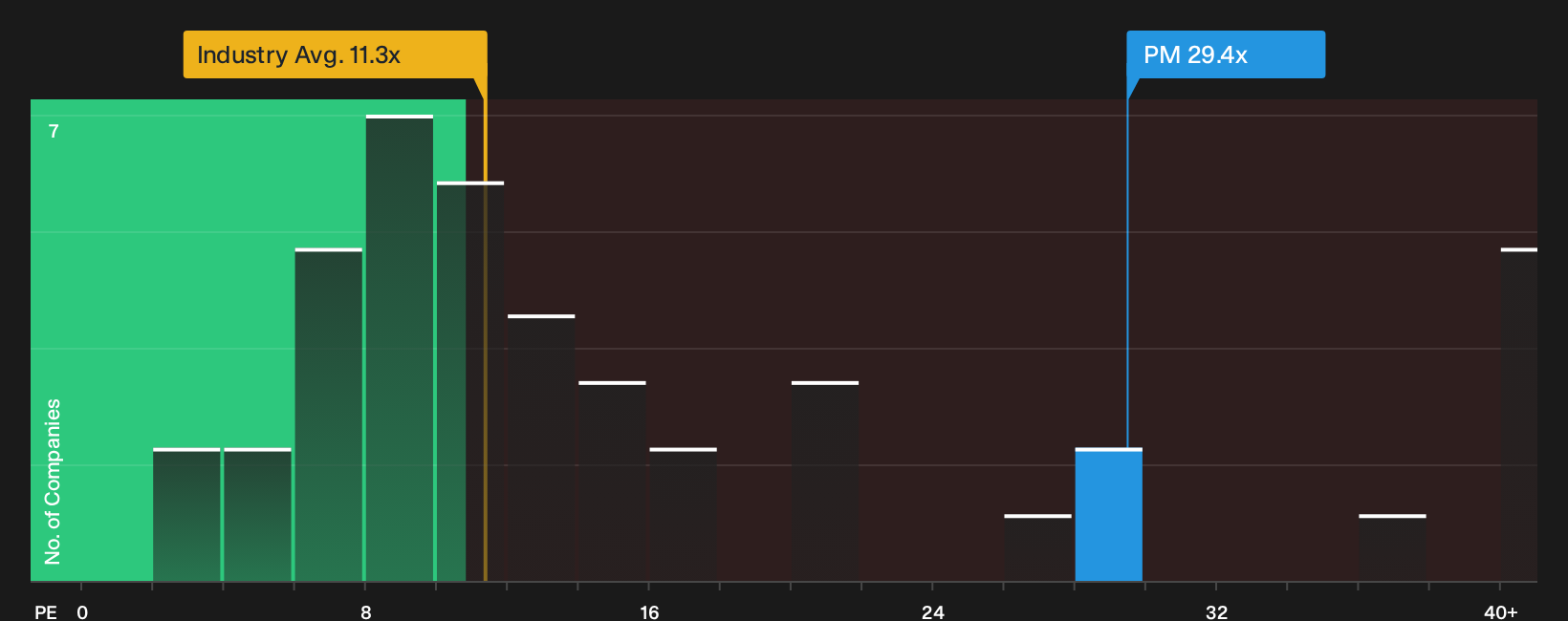Image resolution: width=1568 pixels, height=621 pixels.
Task: Select the bar between PE 6 and 8
Action: pyautogui.click(x=329, y=415)
